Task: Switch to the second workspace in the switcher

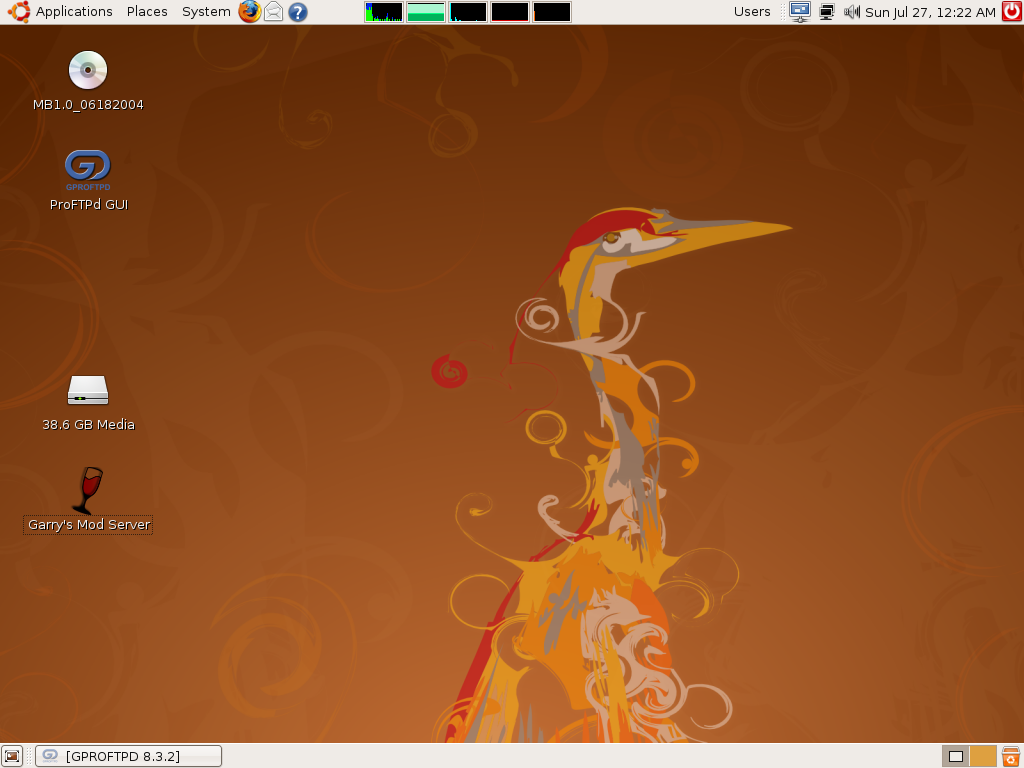Action: click(983, 757)
